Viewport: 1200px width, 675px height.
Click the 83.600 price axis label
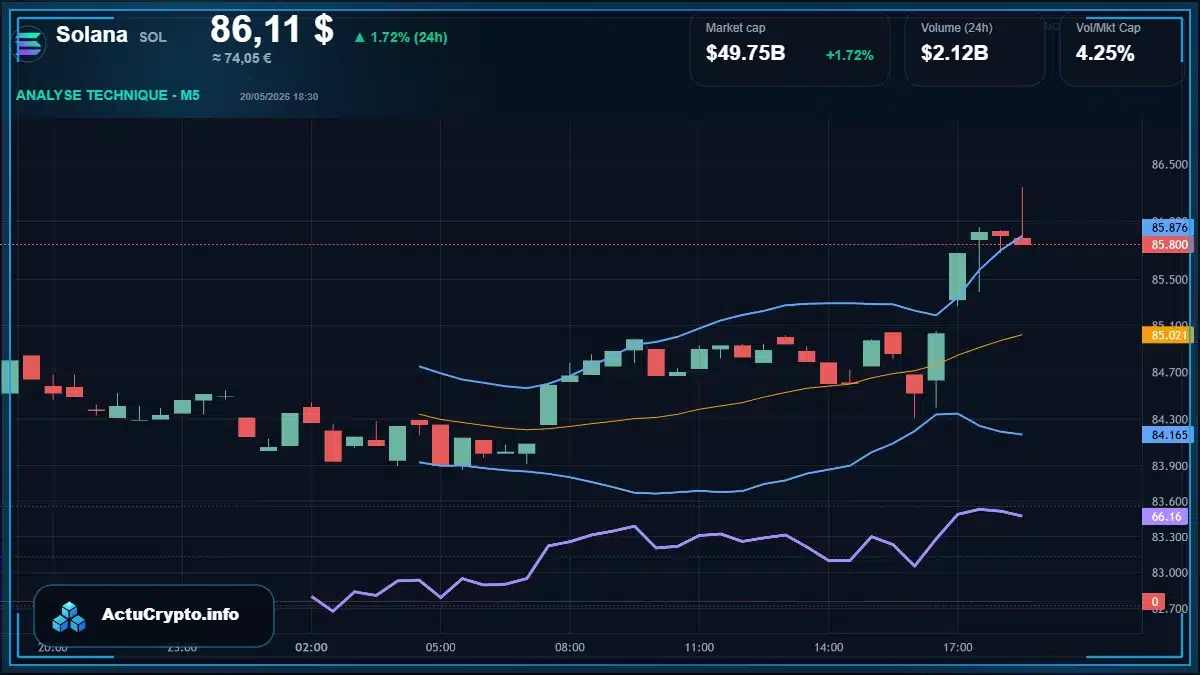[x=1169, y=502]
